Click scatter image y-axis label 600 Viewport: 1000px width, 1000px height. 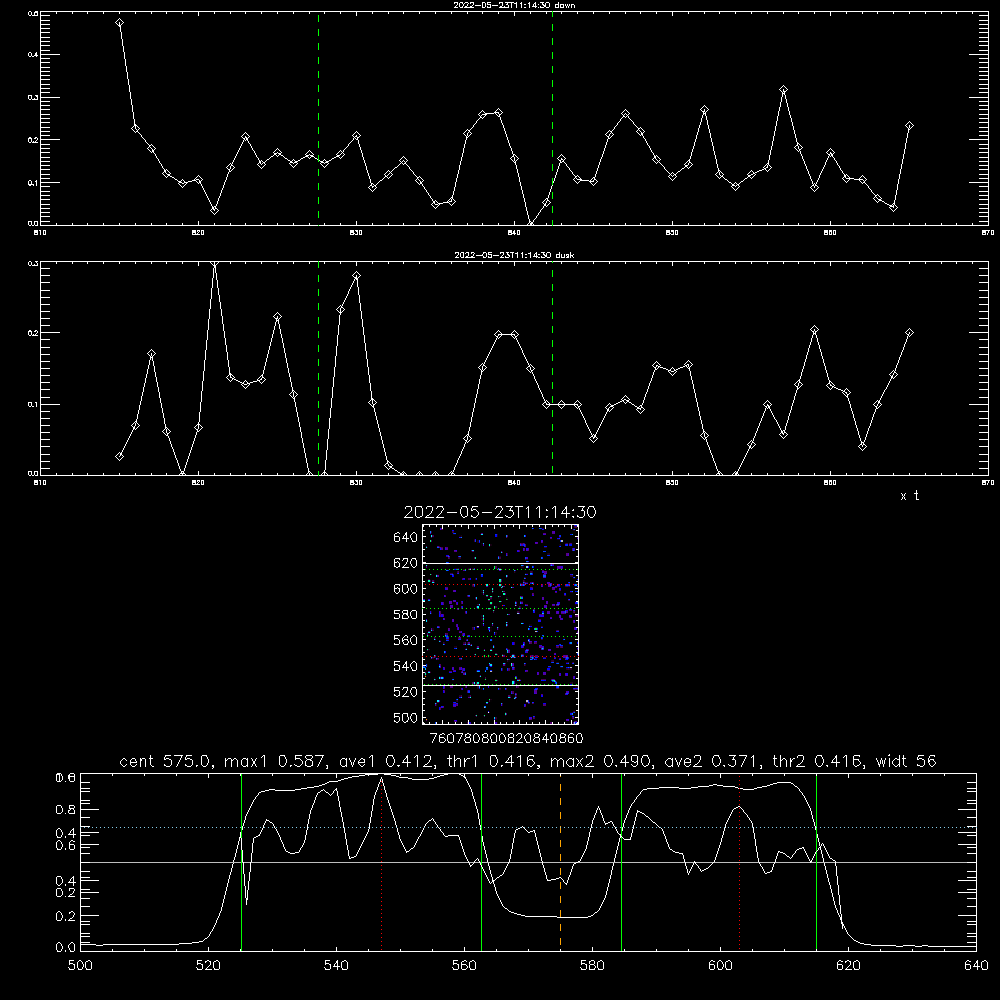point(406,589)
